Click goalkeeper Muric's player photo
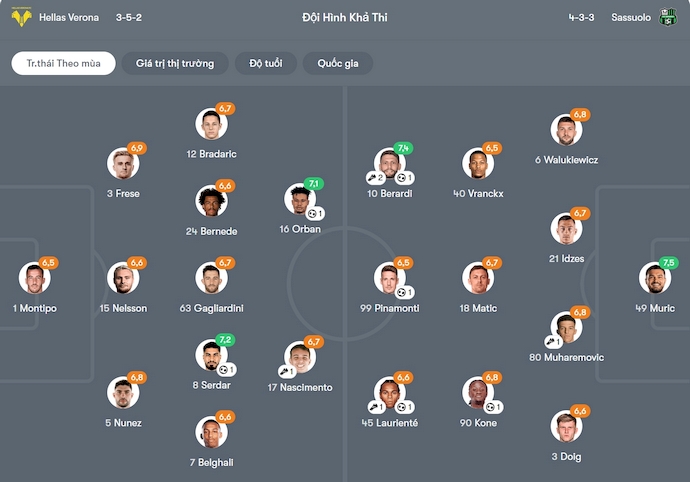Image resolution: width=690 pixels, height=482 pixels. tap(655, 279)
